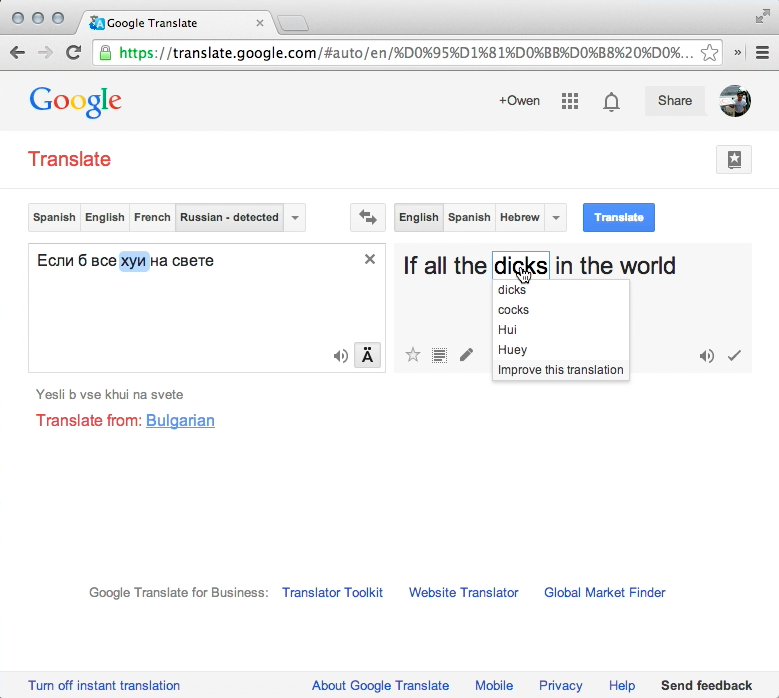
Task: Open the account profile picture
Action: point(735,101)
